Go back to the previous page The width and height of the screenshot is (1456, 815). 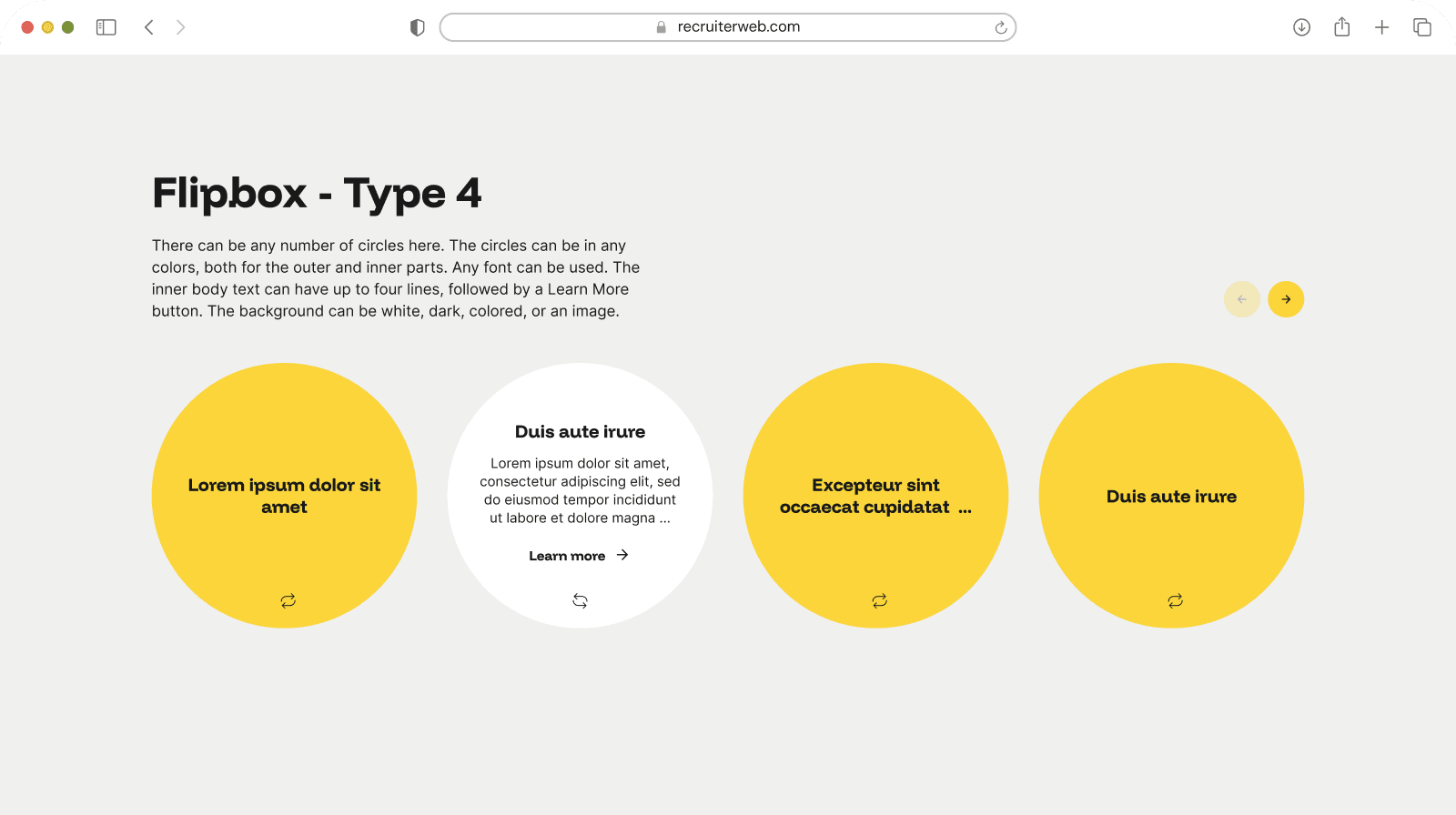149,27
